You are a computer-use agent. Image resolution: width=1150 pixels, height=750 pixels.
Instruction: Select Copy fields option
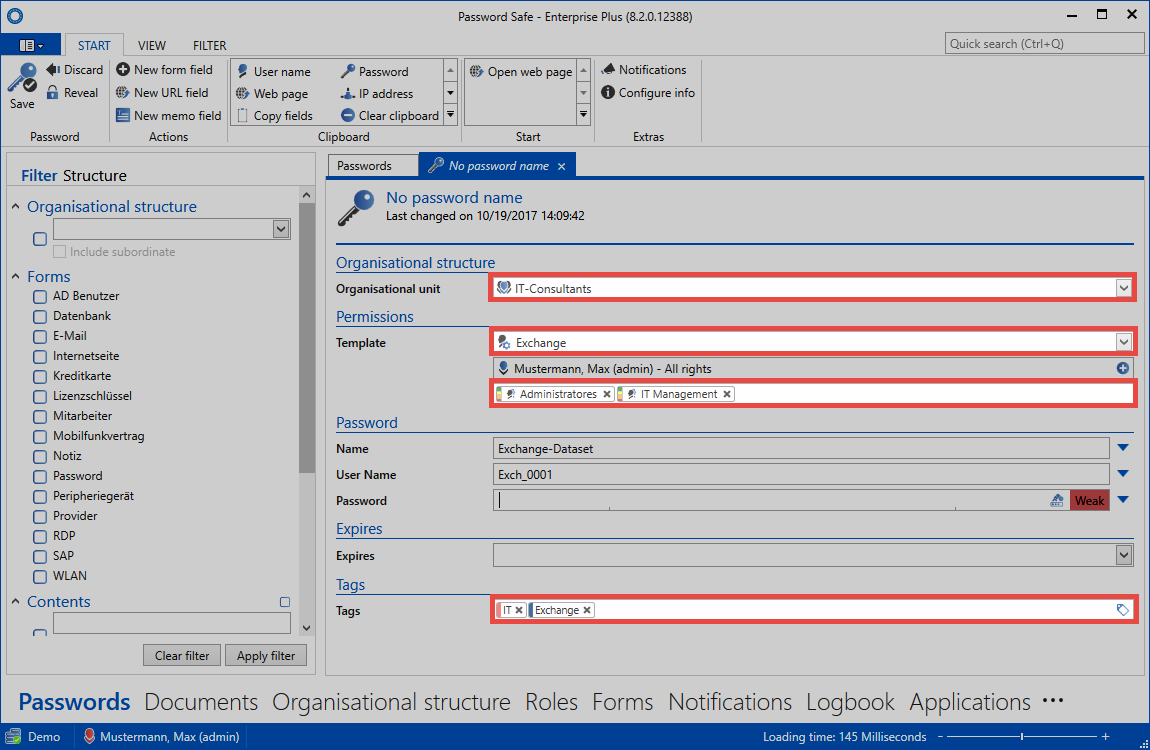click(x=274, y=115)
